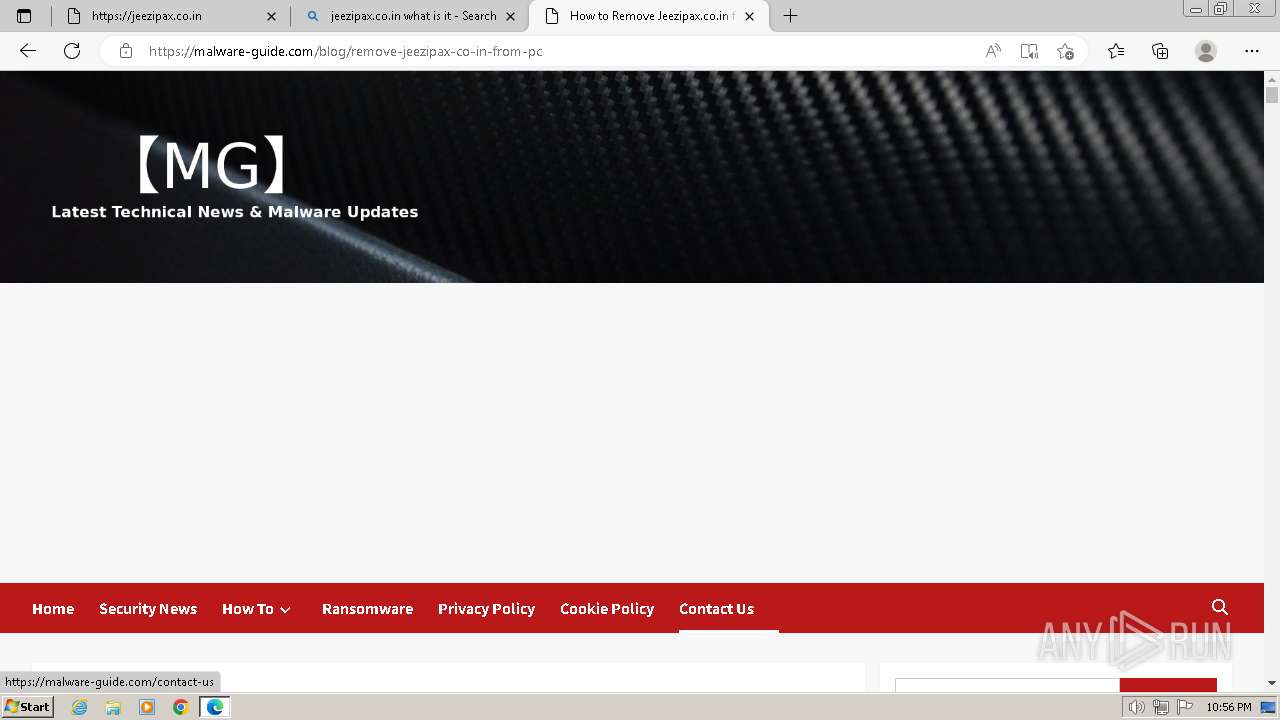
Task: Open a new browser tab
Action: pyautogui.click(x=790, y=16)
